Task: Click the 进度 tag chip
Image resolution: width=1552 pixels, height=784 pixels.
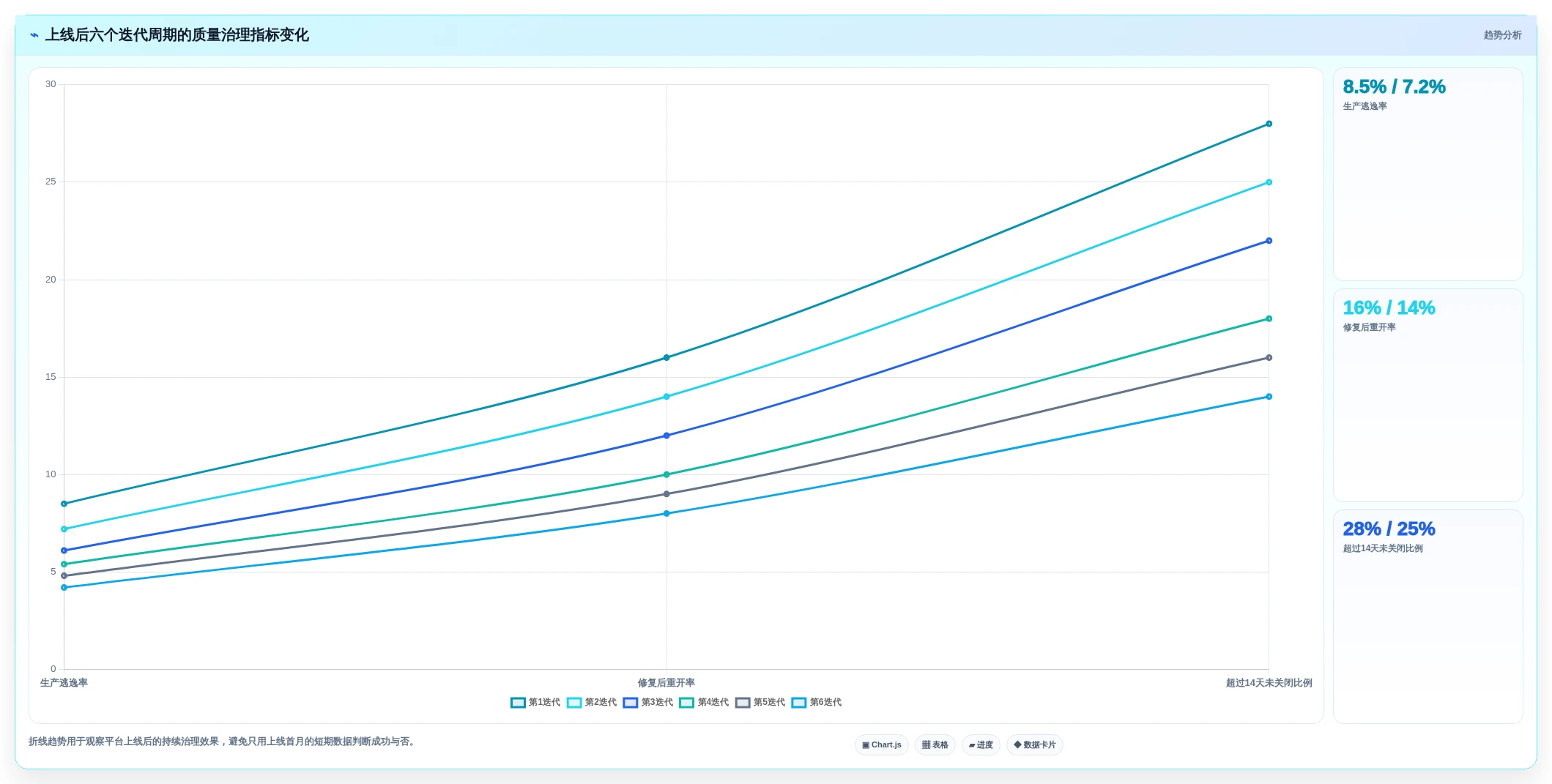Action: (x=981, y=745)
